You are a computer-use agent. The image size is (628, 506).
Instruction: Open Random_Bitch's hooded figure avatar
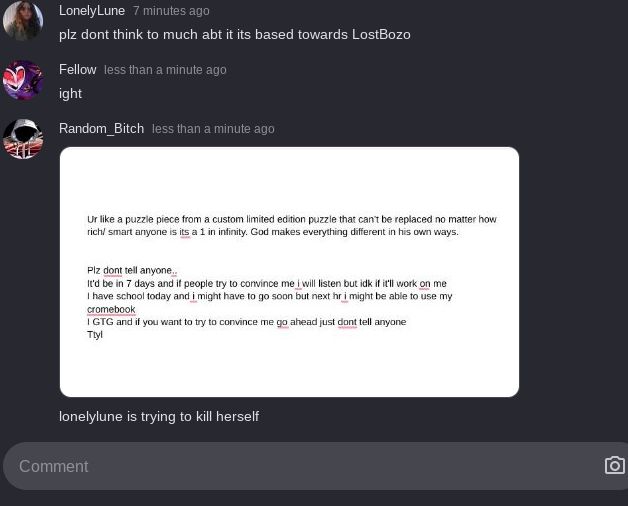(x=23, y=139)
